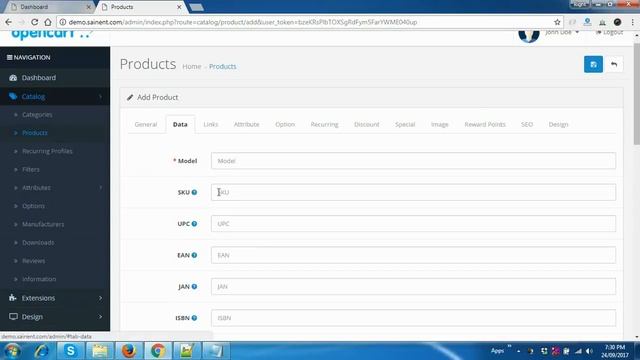The image size is (640, 360).
Task: Bookmark page with the star icon
Action: point(557,22)
